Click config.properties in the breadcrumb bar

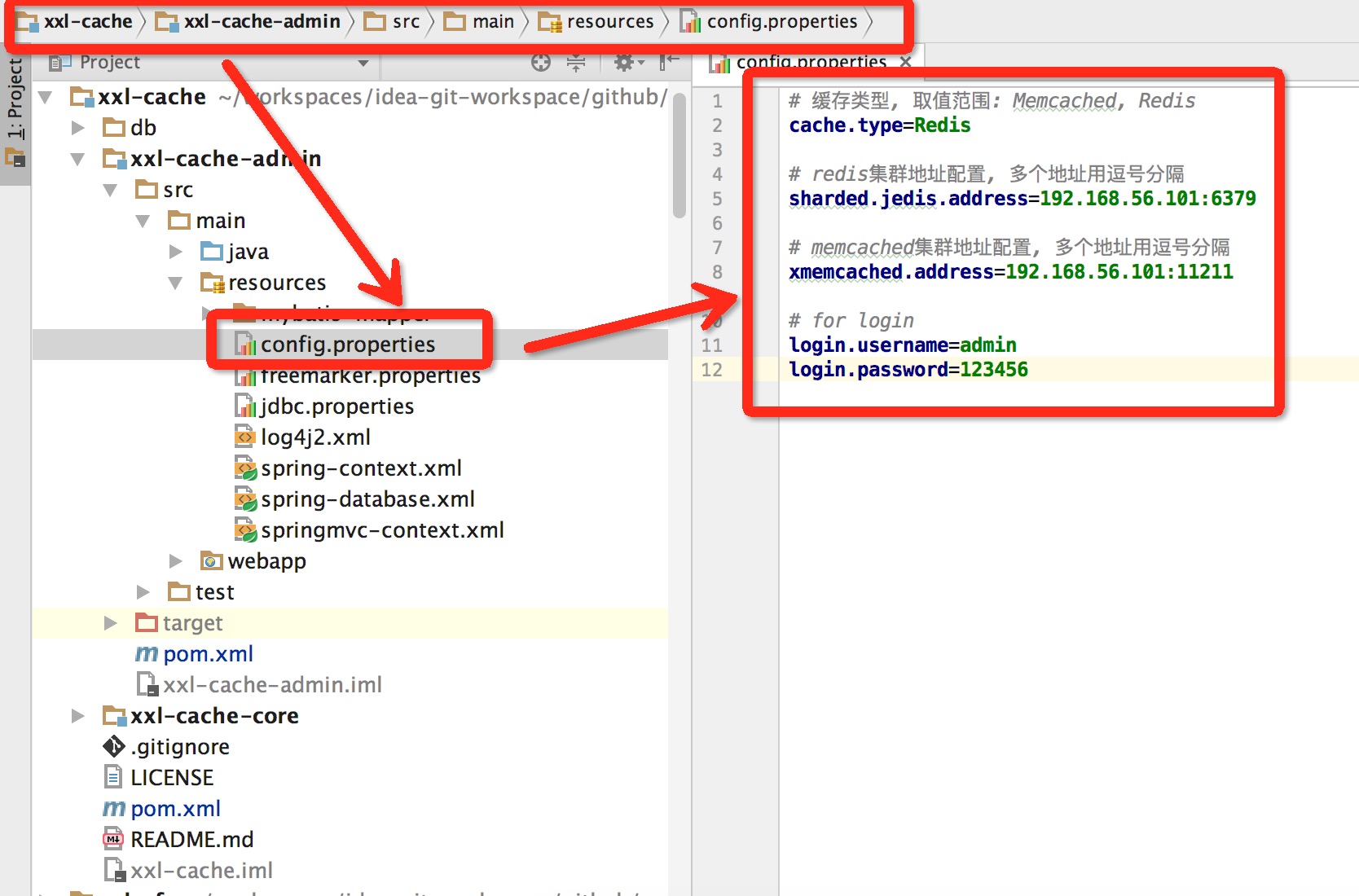782,21
